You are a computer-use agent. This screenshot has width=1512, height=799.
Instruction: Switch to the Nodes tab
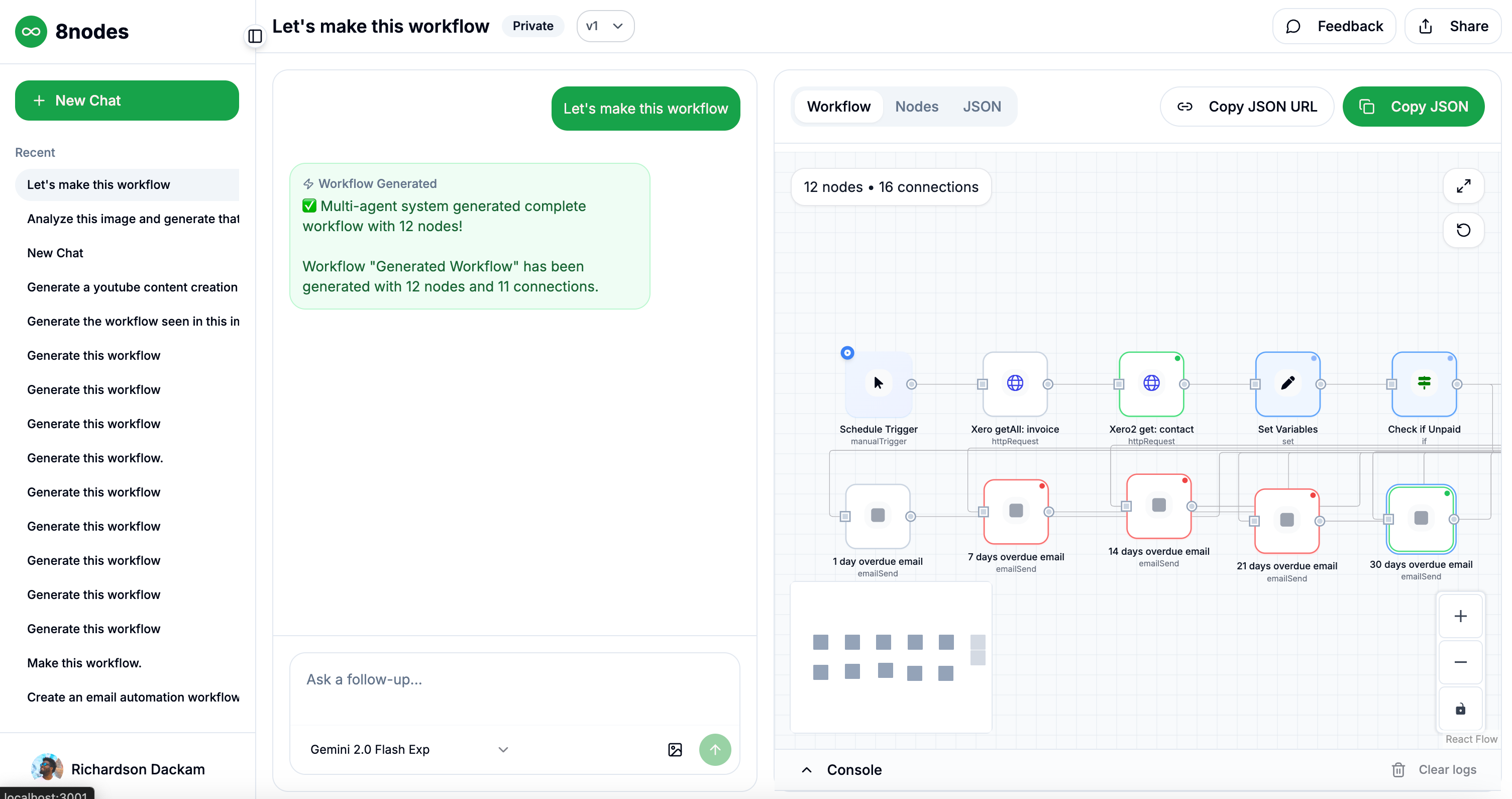(x=916, y=106)
